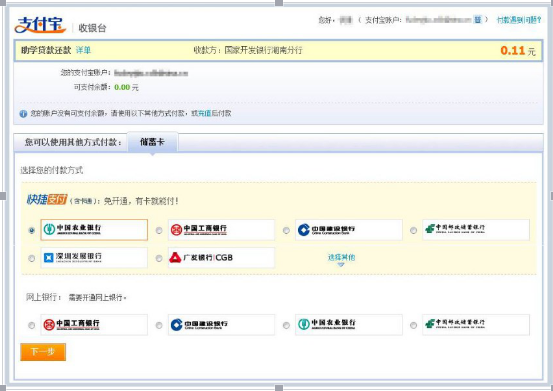
Task: Click the 收款方：国家开发银行湖南分行 text
Action: click(248, 50)
